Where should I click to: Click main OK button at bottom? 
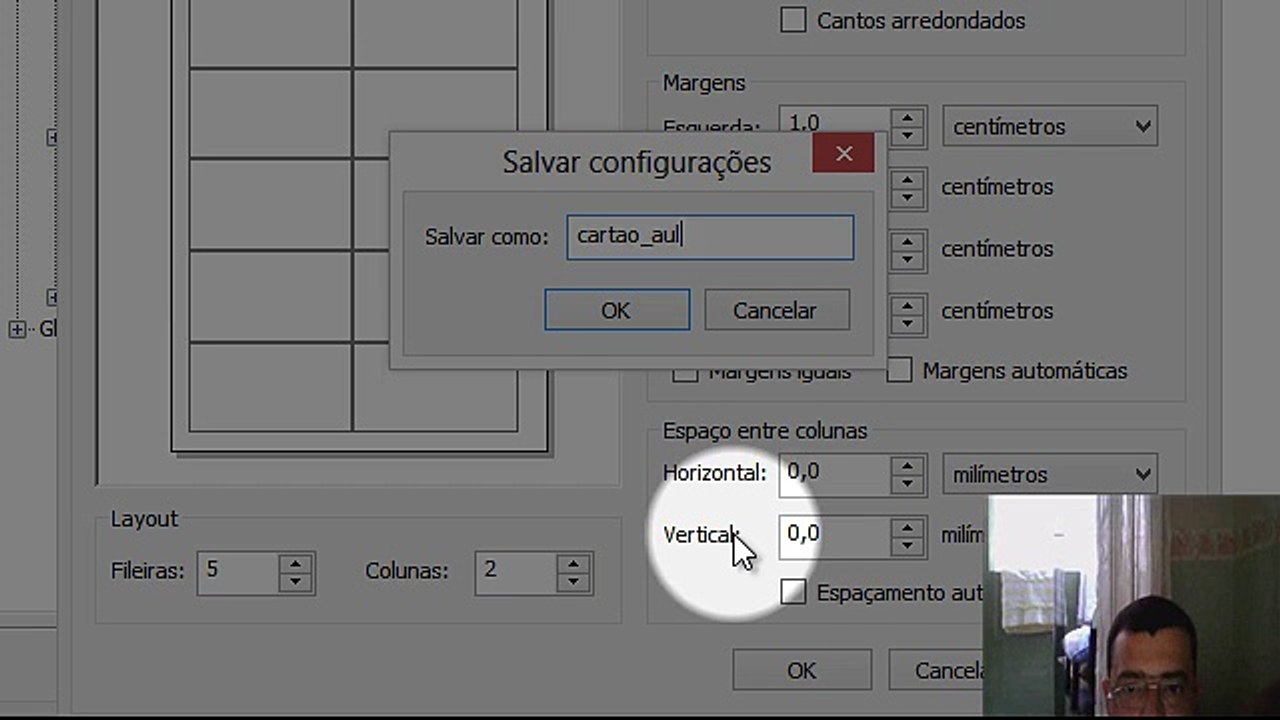click(x=801, y=670)
